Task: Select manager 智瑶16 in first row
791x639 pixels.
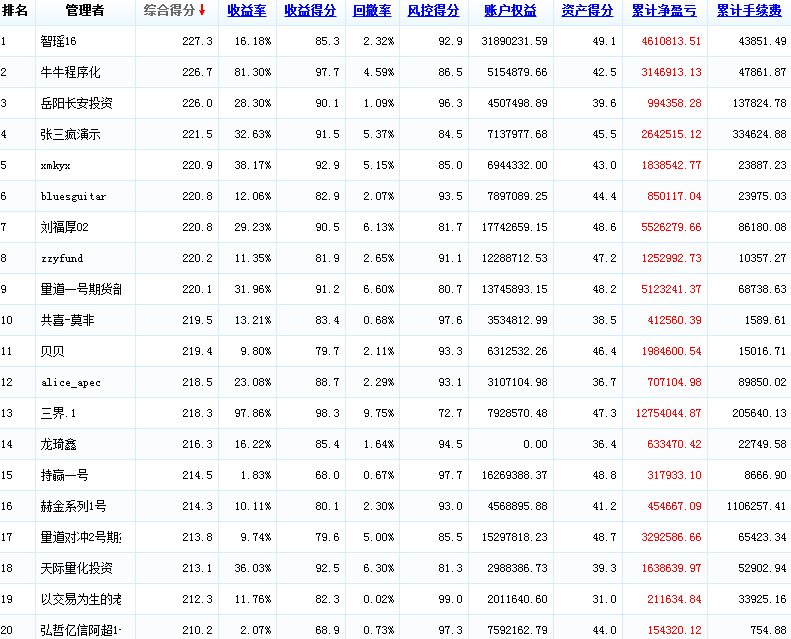Action: (60, 41)
